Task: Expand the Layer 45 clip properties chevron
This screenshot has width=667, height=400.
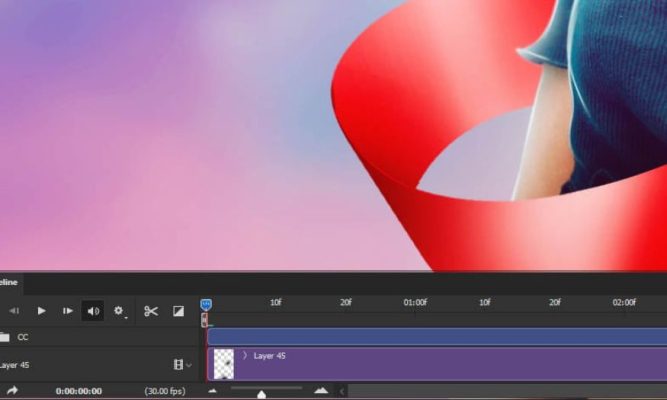Action: (245, 356)
